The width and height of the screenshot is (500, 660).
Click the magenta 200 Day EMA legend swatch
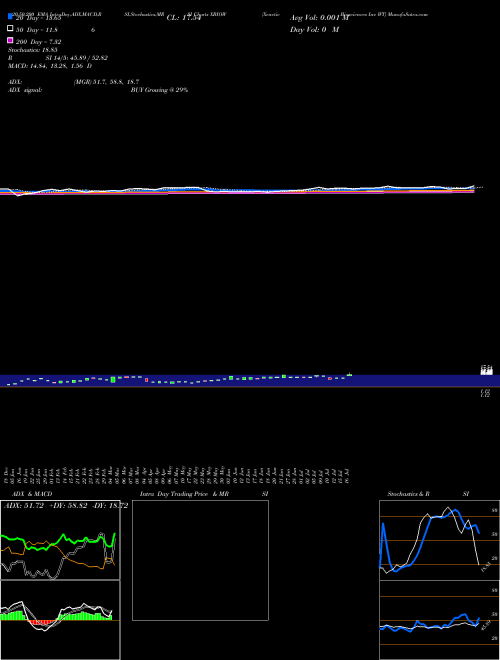[x=10, y=40]
